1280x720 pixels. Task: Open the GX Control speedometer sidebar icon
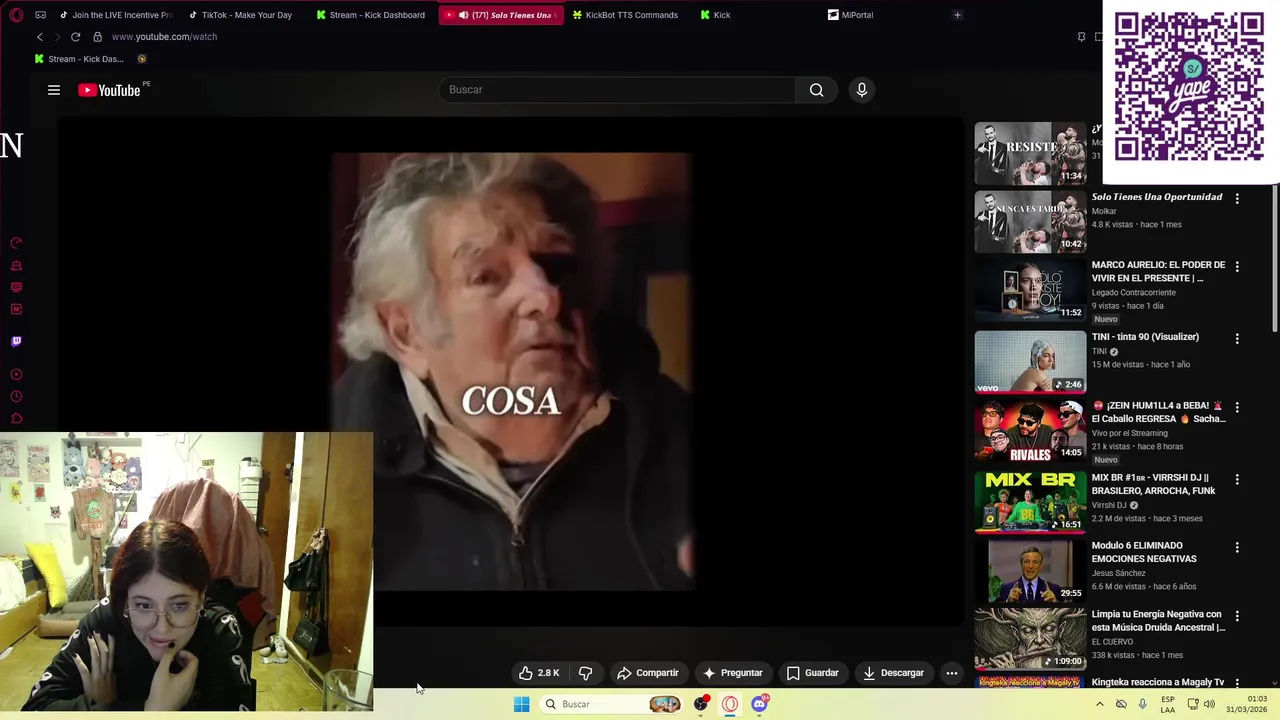pos(16,243)
